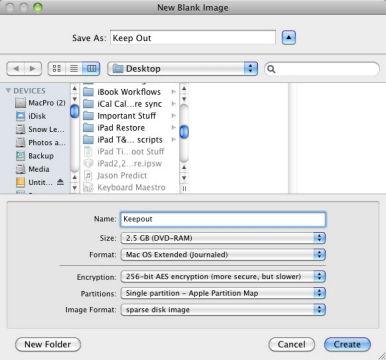386x360 pixels.
Task: Eject the Untit... volume
Action: point(60,182)
